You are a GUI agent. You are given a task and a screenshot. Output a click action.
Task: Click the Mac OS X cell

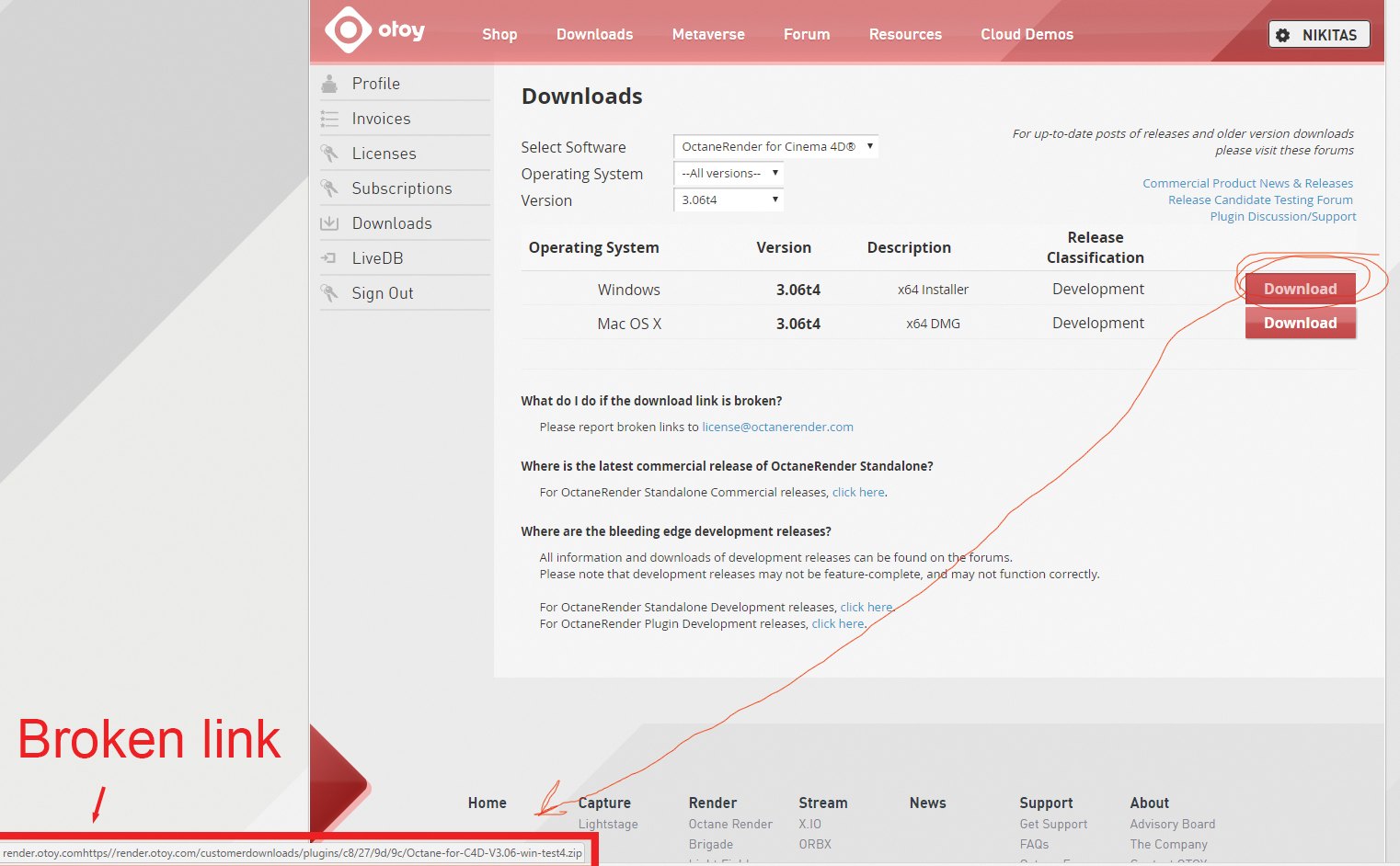tap(629, 324)
